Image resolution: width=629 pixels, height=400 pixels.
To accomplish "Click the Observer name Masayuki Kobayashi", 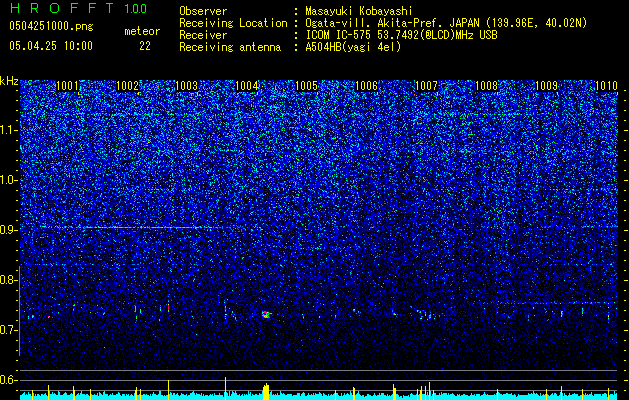I will pyautogui.click(x=359, y=11).
